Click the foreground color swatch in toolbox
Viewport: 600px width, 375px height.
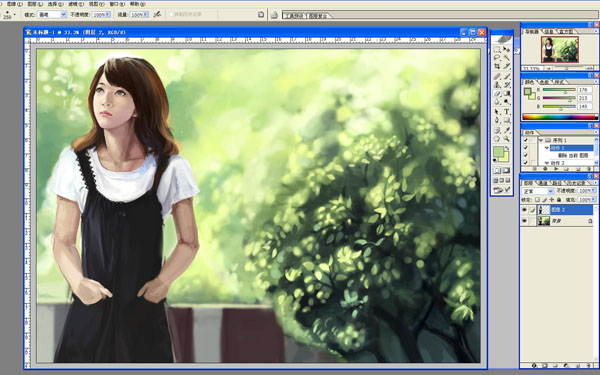(x=498, y=152)
